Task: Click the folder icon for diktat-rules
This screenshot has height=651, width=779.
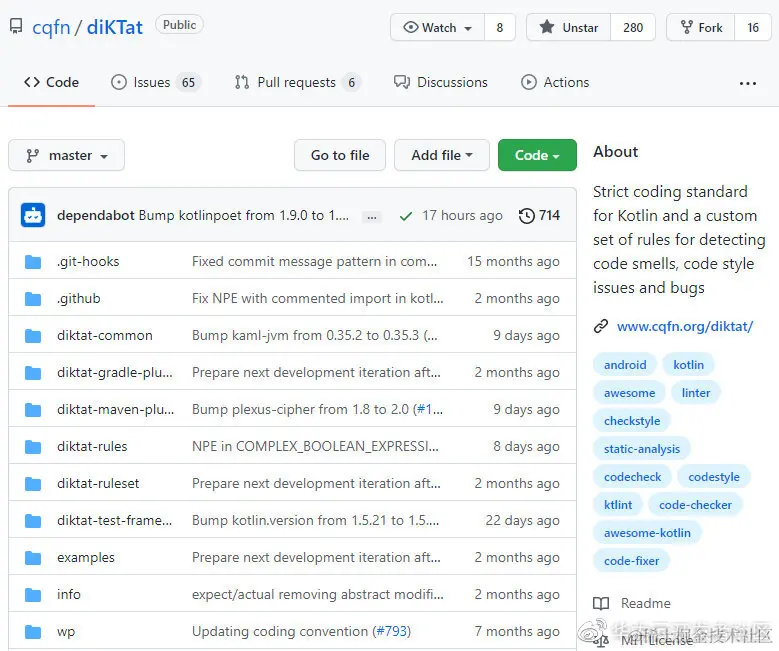Action: coord(33,447)
